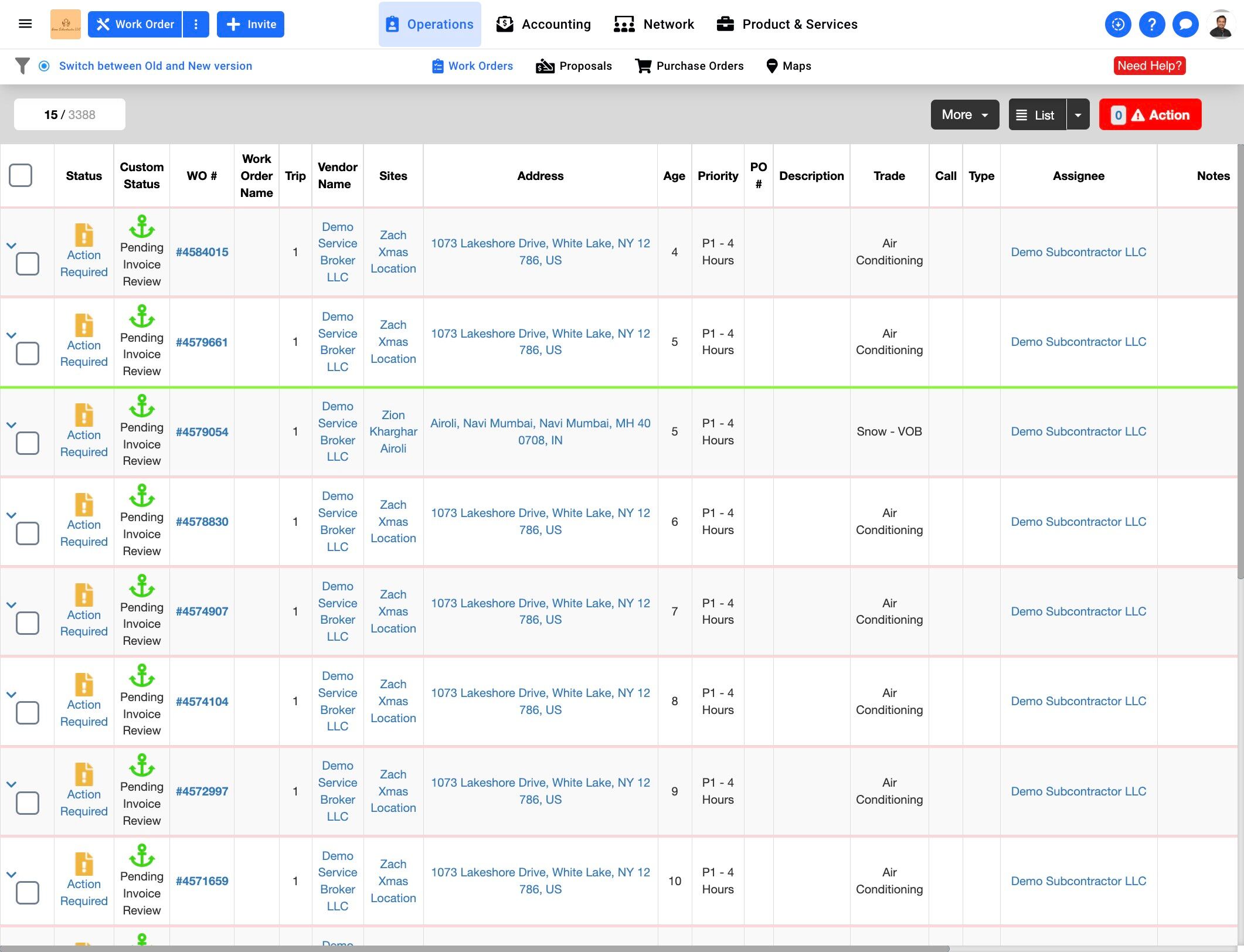1244x952 pixels.
Task: Open the More dropdown
Action: pos(964,114)
